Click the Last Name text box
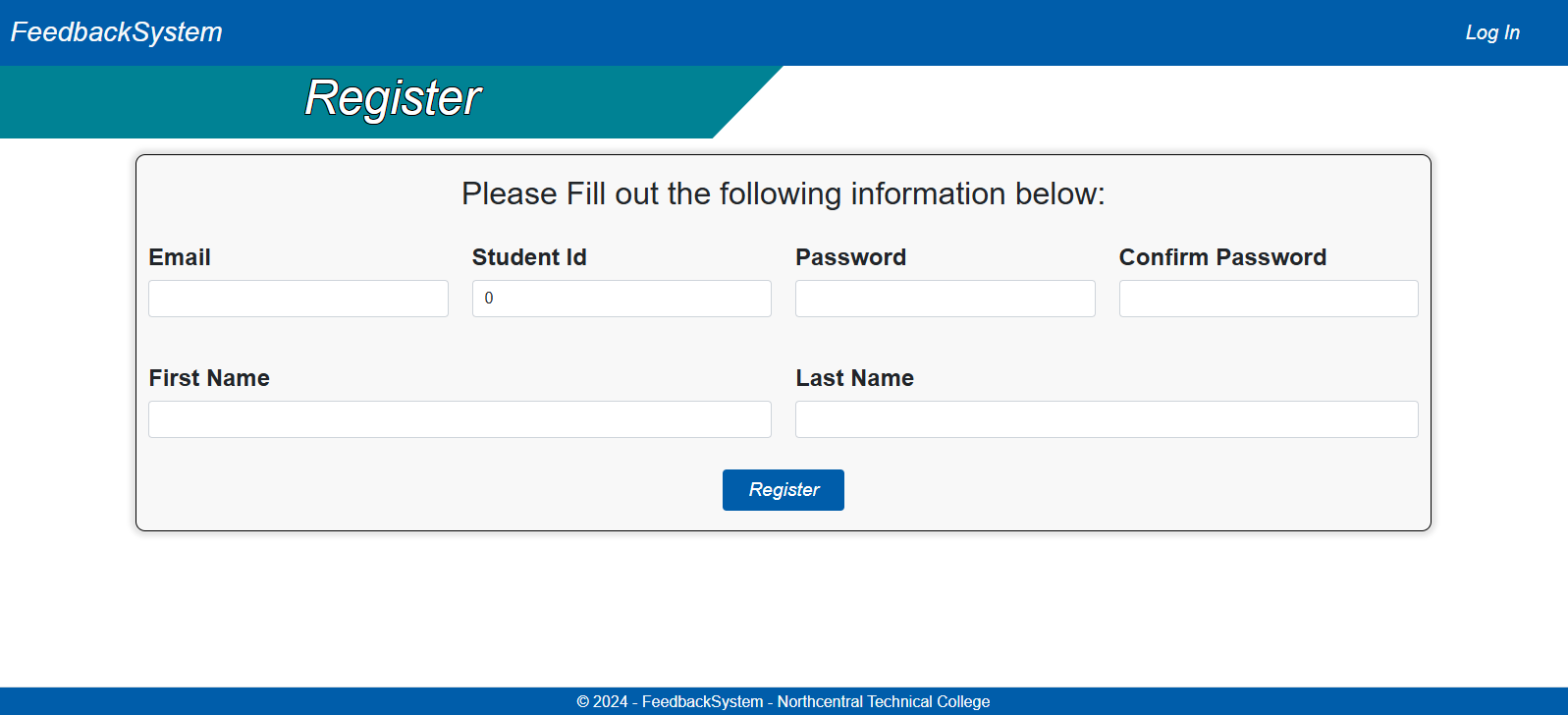 [1106, 419]
